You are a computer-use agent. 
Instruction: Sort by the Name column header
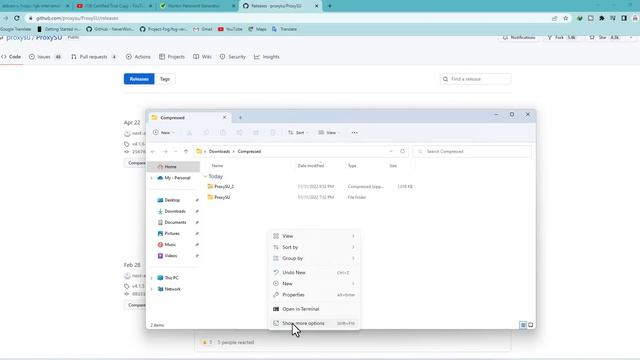[217, 166]
